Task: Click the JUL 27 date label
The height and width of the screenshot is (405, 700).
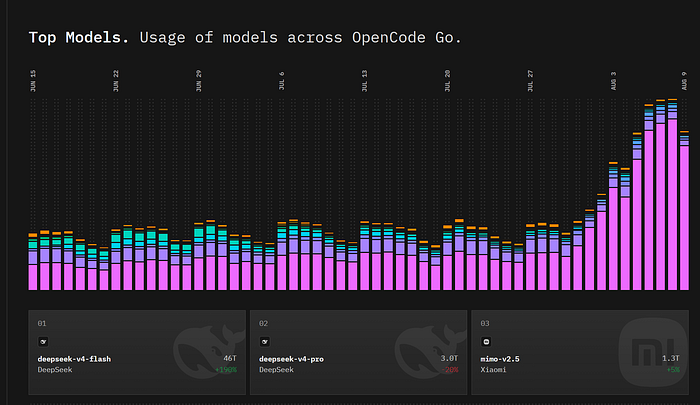Action: tap(530, 81)
